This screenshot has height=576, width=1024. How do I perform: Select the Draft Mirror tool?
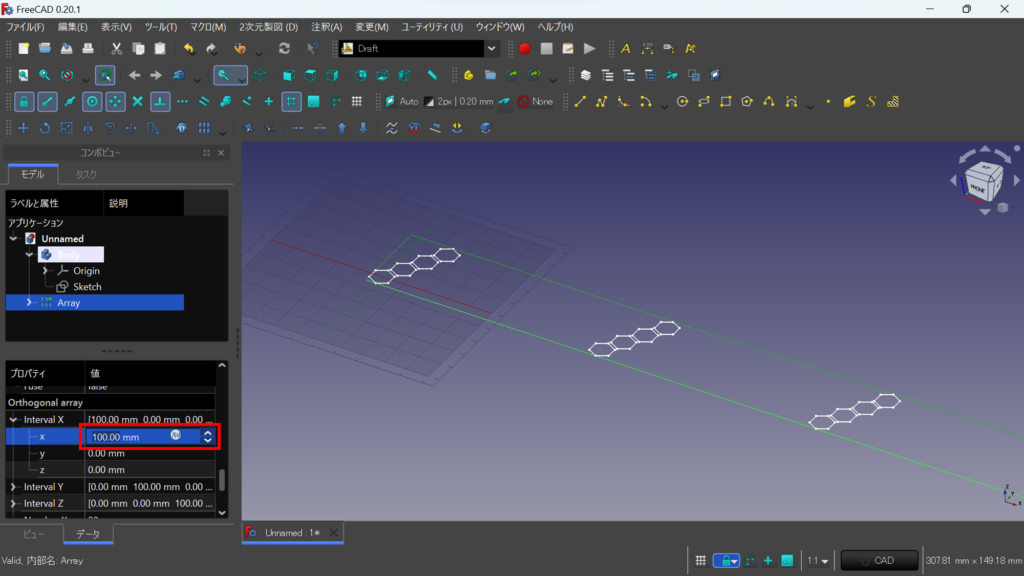[x=88, y=128]
